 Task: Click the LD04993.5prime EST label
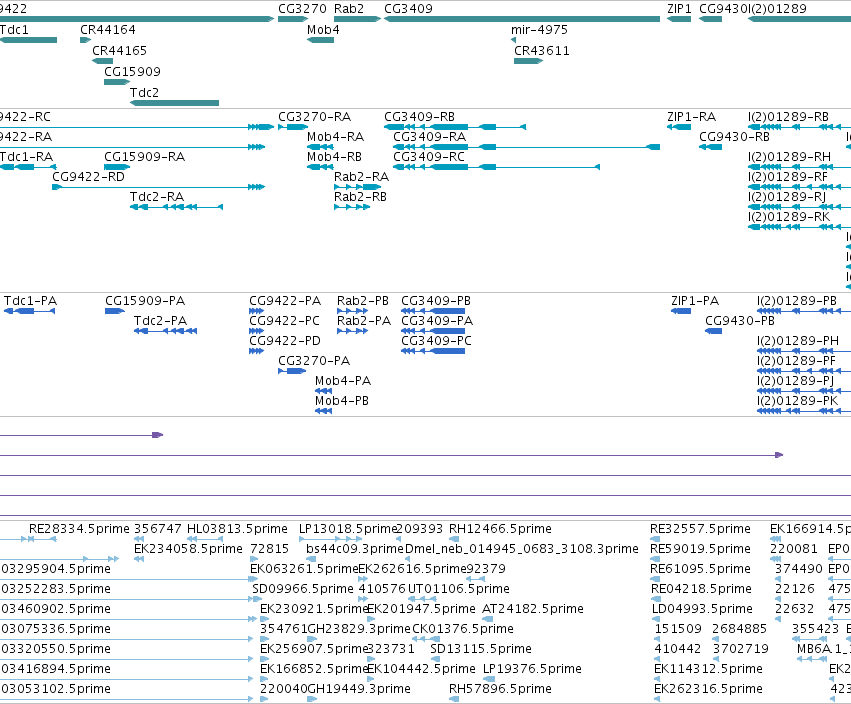tap(702, 609)
